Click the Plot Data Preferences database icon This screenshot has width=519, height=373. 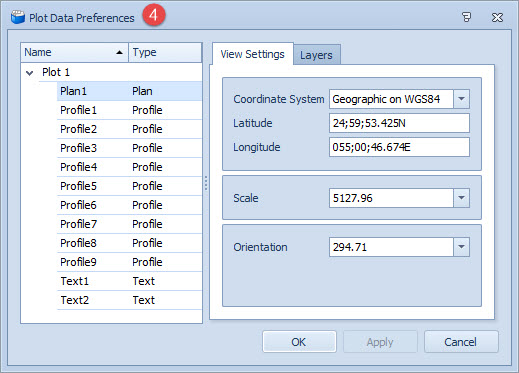tap(18, 17)
